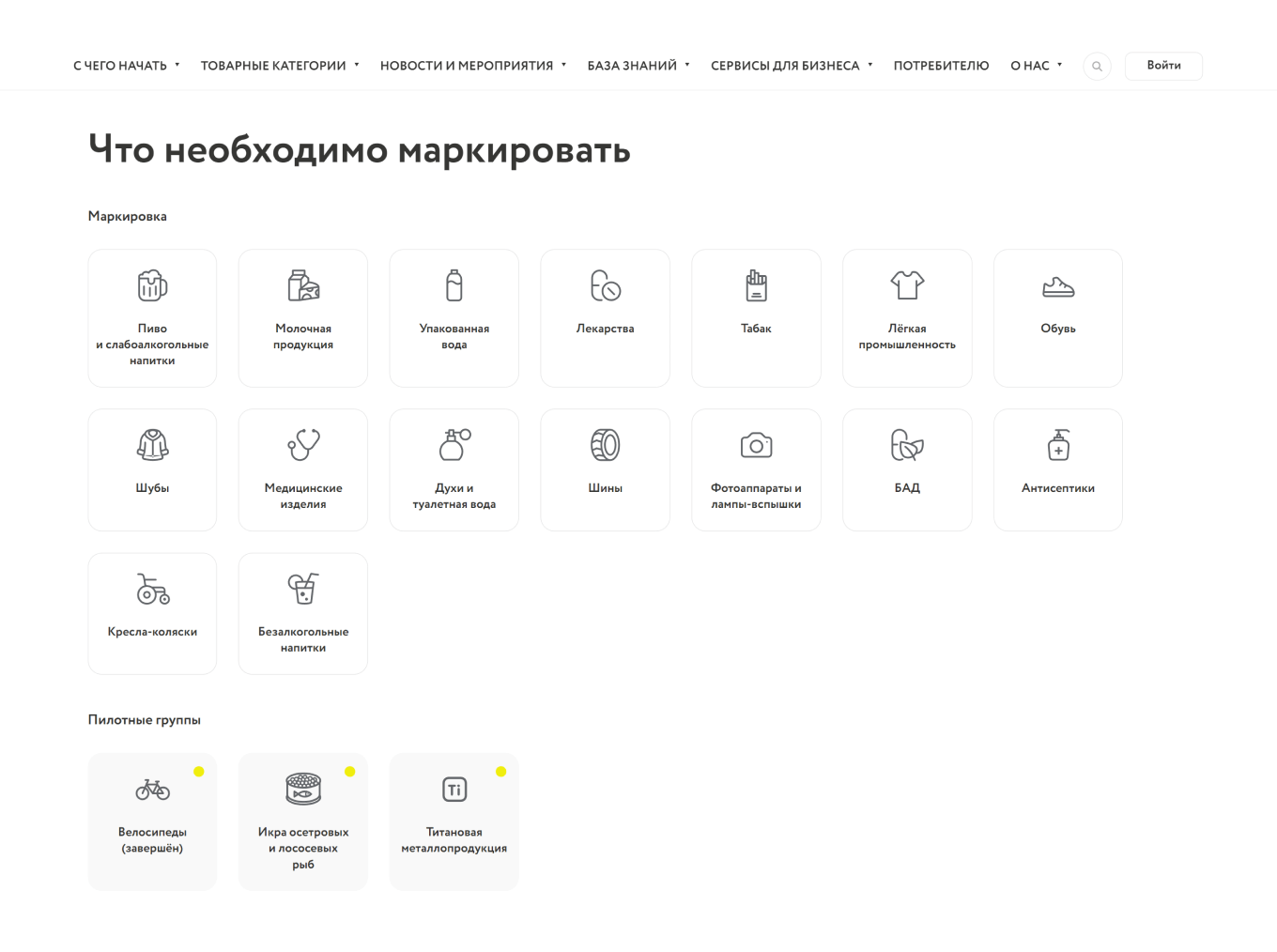The image size is (1277, 952).
Task: Choose the shoe icon for Обувь
Action: (x=1058, y=287)
